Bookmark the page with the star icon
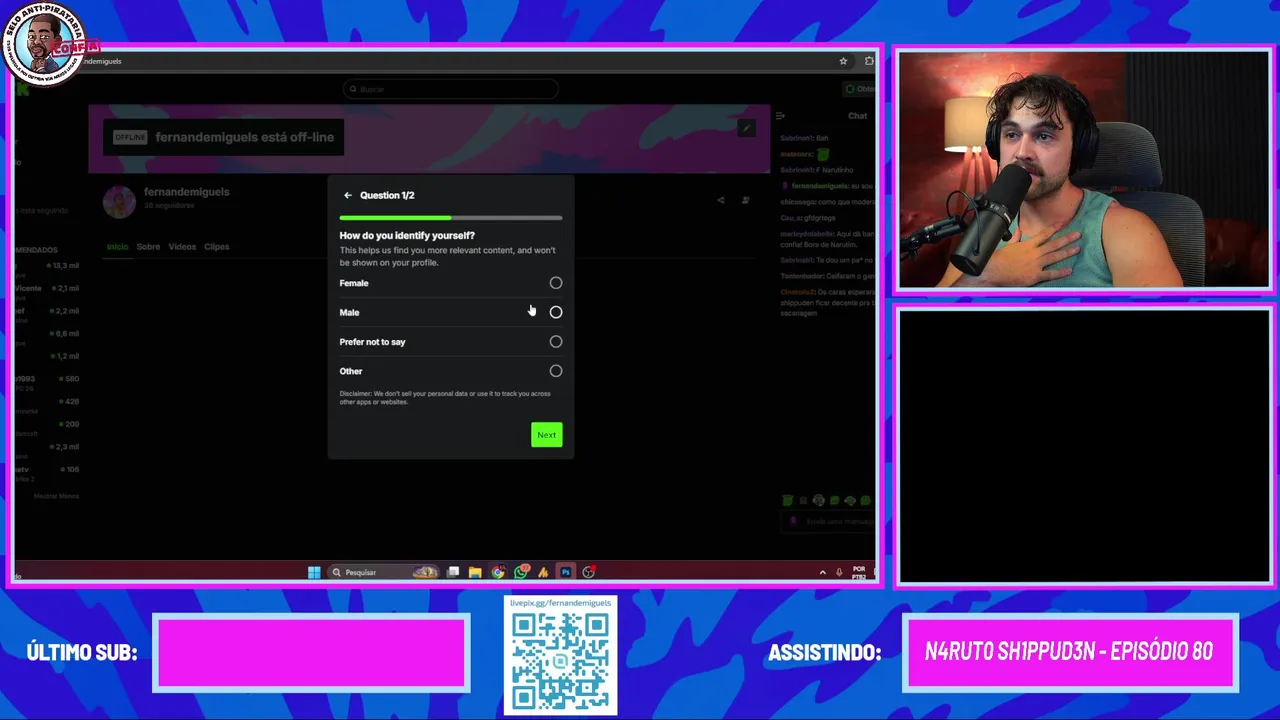 click(843, 61)
